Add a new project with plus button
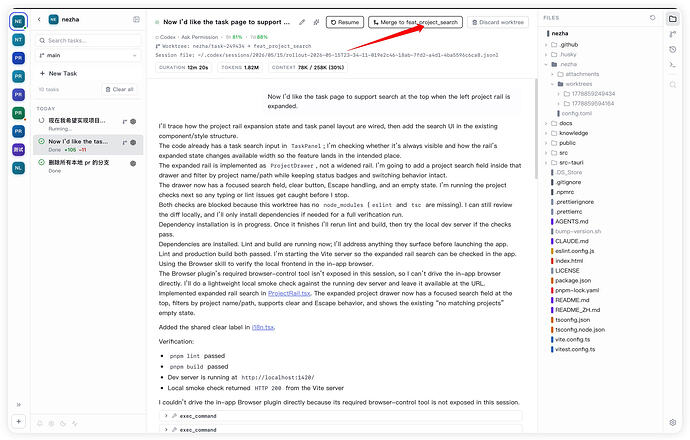Viewport: 690px width, 440px height. click(18, 422)
